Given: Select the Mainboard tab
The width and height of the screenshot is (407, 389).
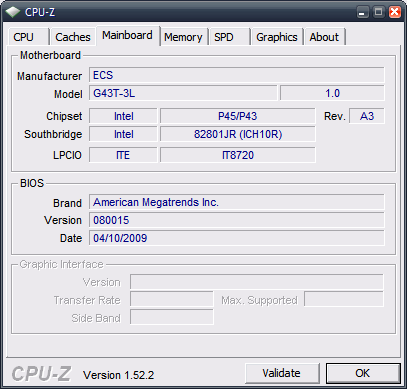Looking at the screenshot, I should [128, 35].
